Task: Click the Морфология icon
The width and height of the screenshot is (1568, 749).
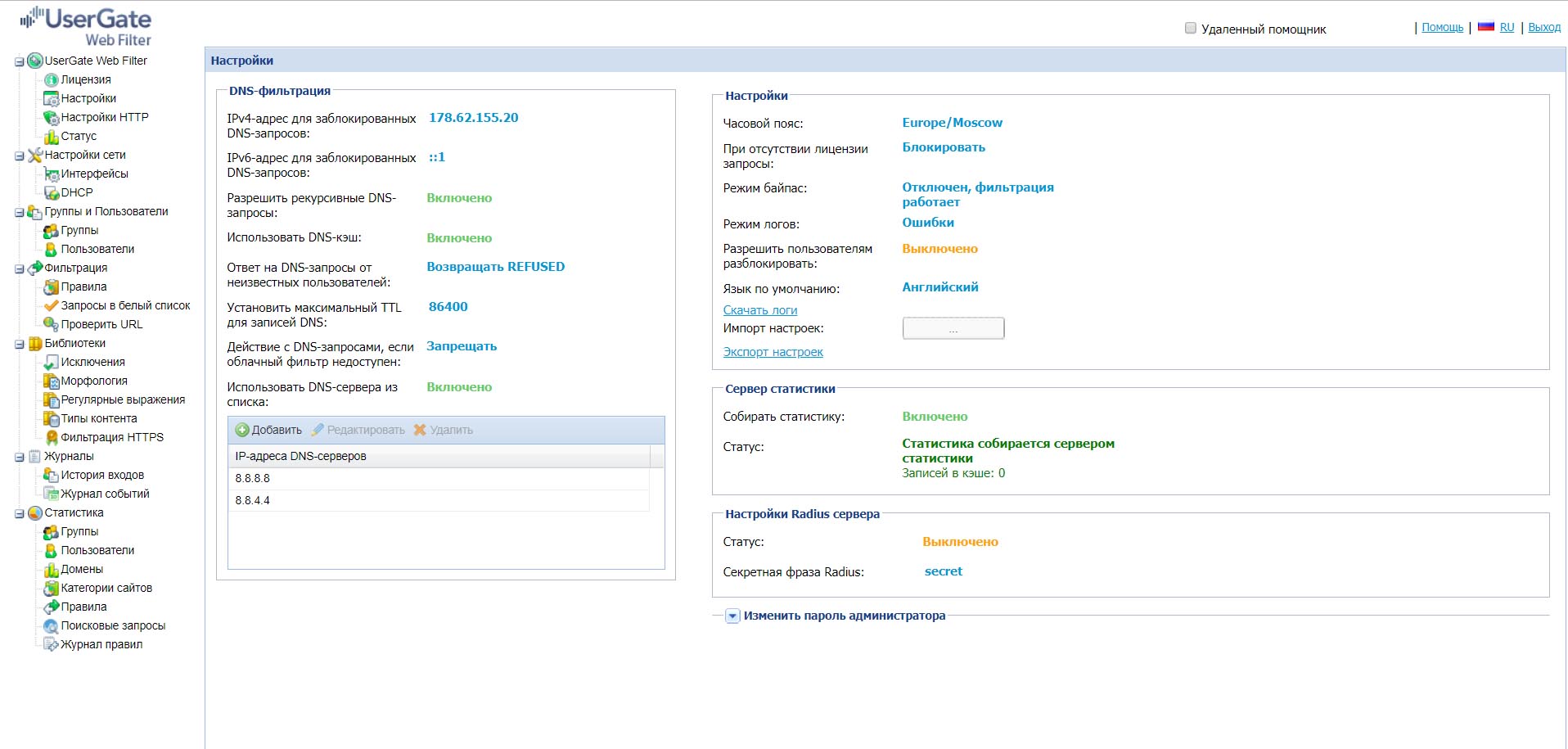Action: point(52,381)
